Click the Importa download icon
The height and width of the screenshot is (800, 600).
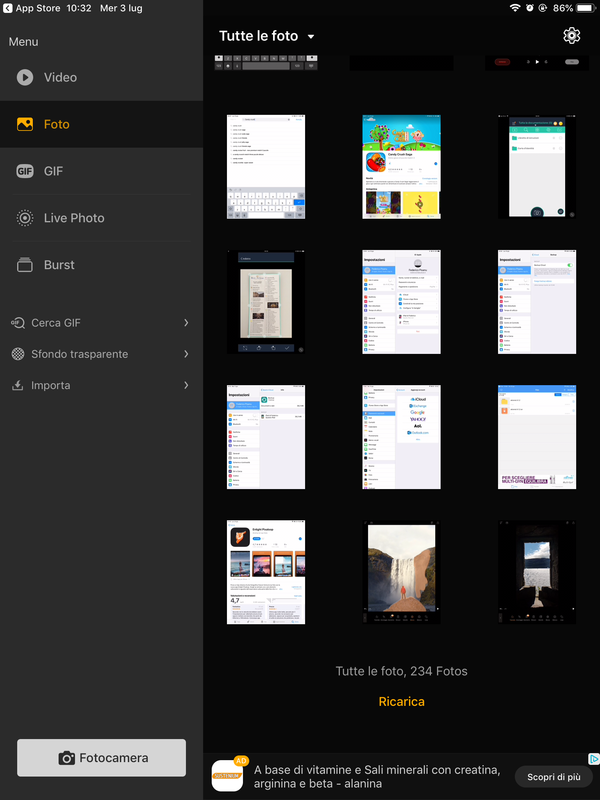click(18, 385)
